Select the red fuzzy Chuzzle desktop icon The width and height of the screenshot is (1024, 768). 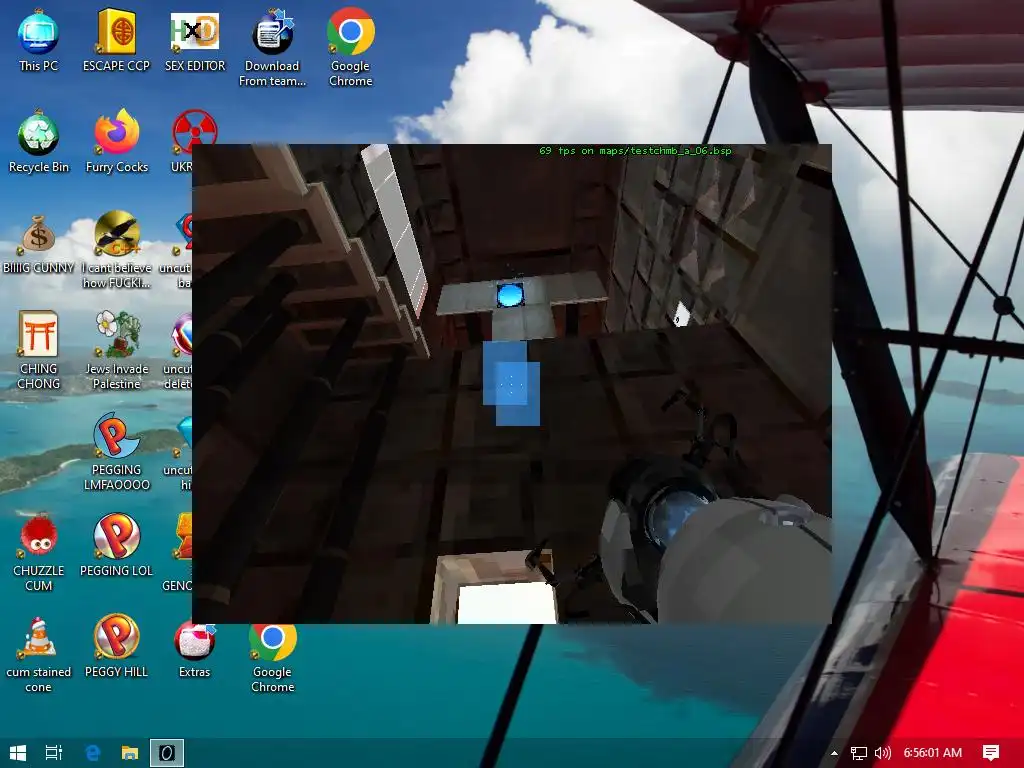[x=38, y=552]
